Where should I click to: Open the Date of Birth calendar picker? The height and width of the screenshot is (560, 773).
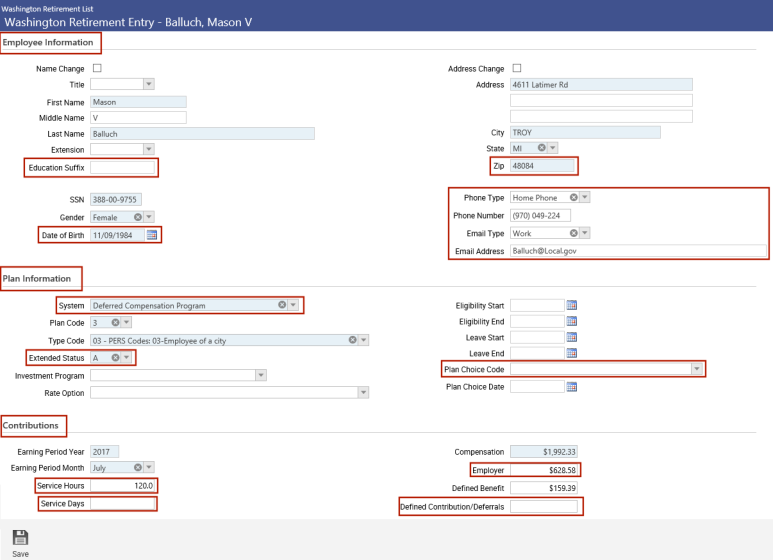152,235
